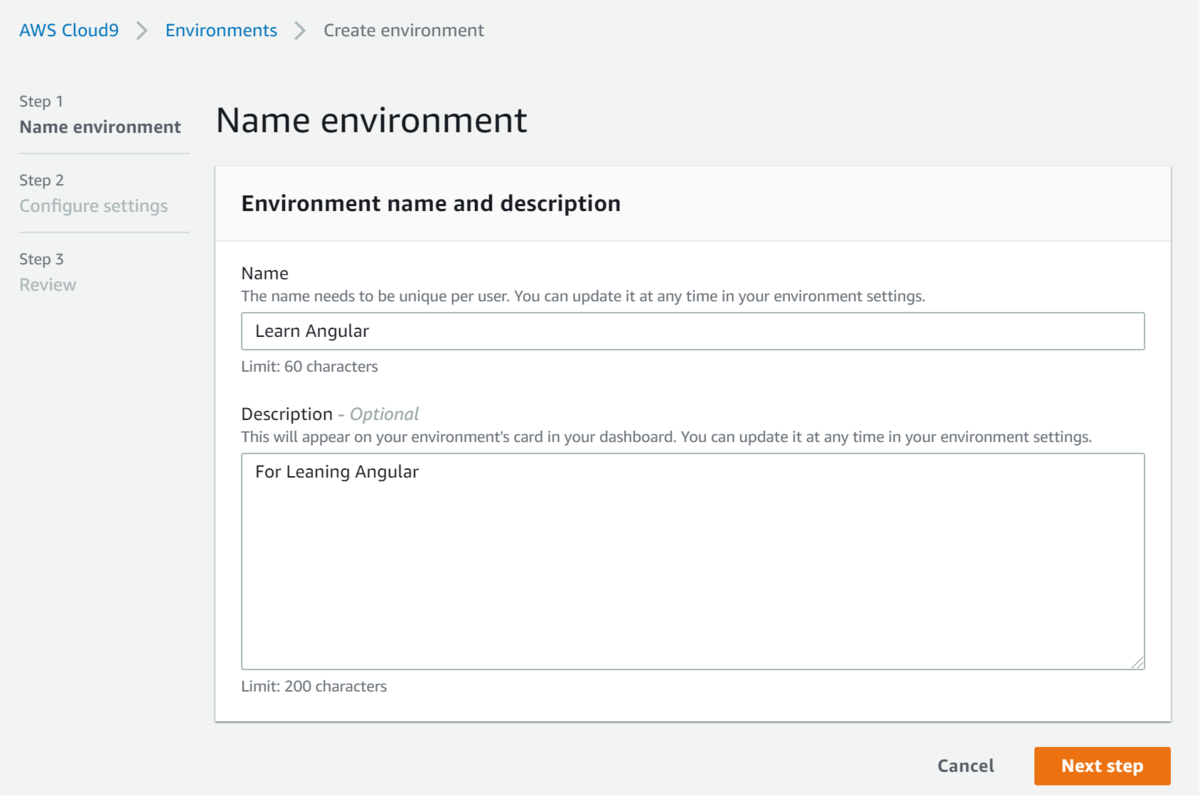Click the Limit: 60 characters hint
The width and height of the screenshot is (1200, 796).
pyautogui.click(x=309, y=366)
